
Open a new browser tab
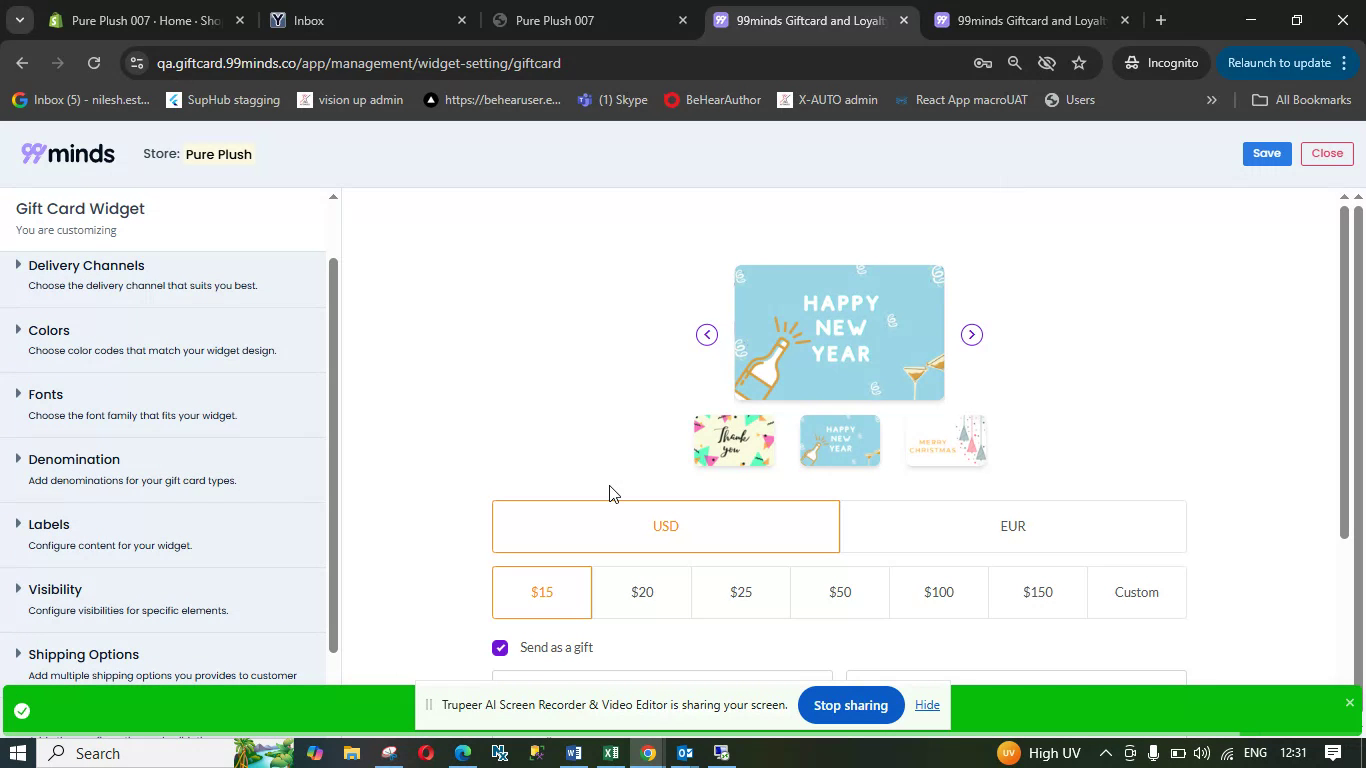pos(1160,20)
